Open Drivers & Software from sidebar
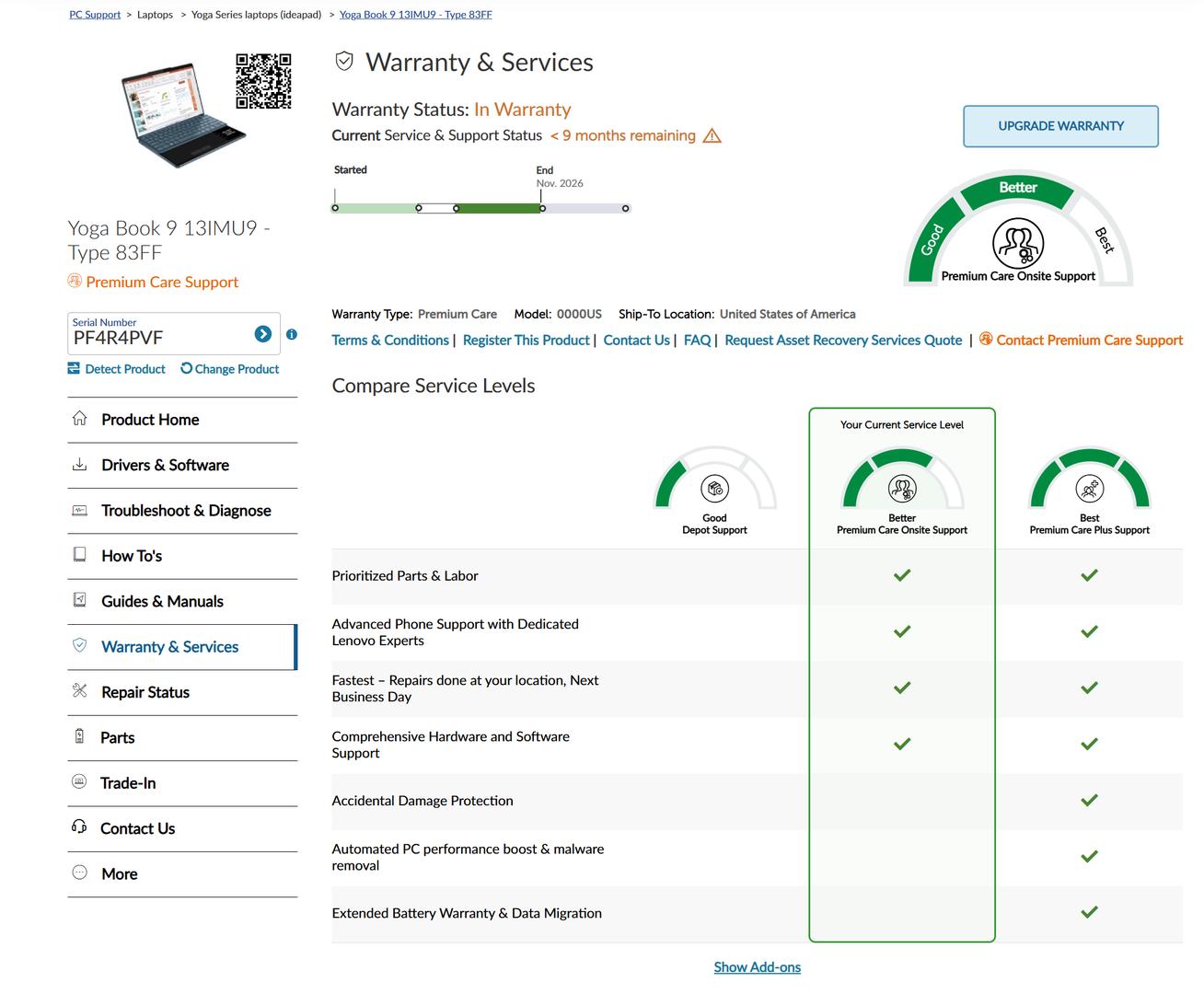The width and height of the screenshot is (1204, 994). 165,466
